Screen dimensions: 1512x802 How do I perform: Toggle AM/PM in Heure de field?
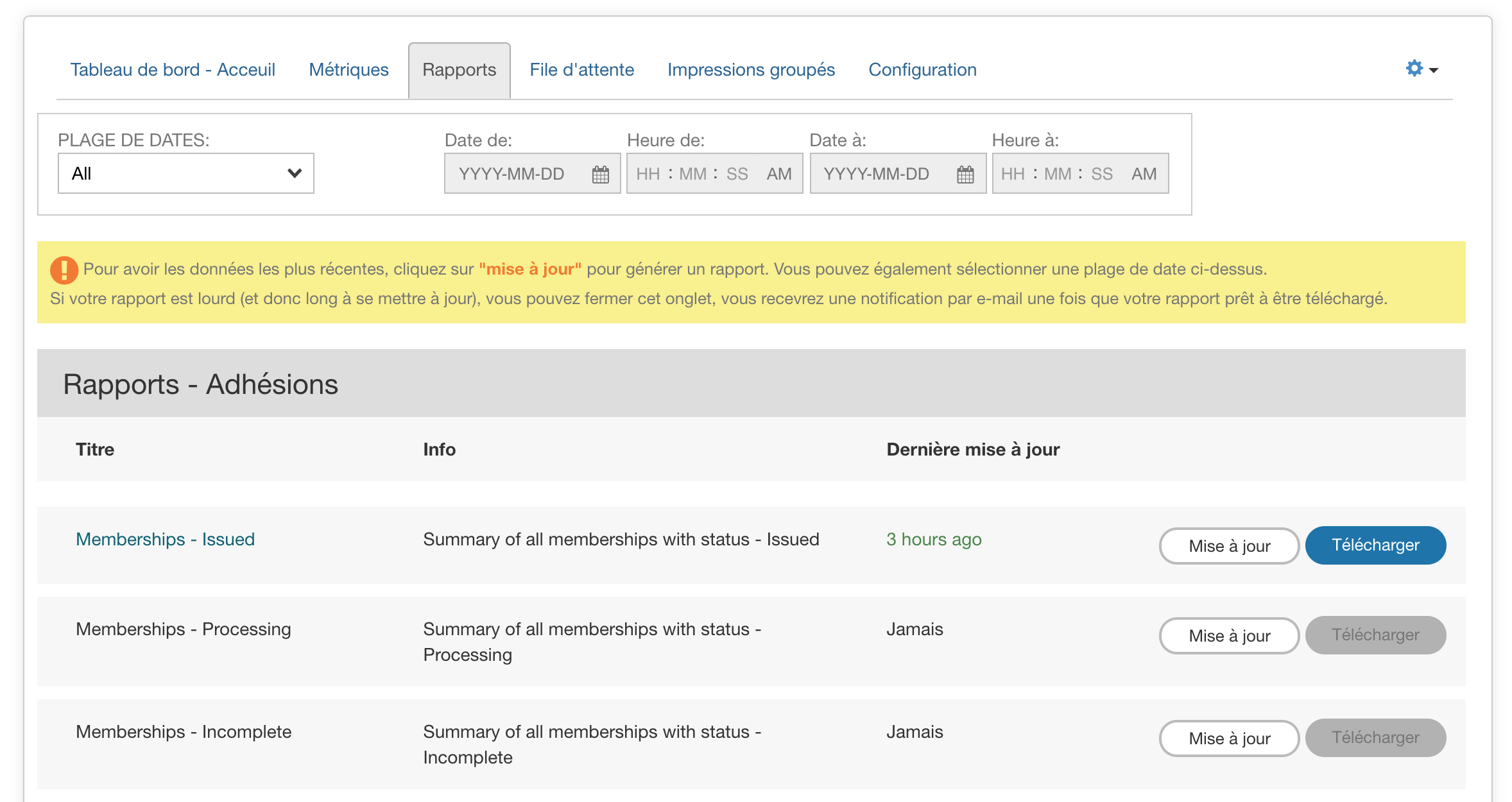coord(778,174)
